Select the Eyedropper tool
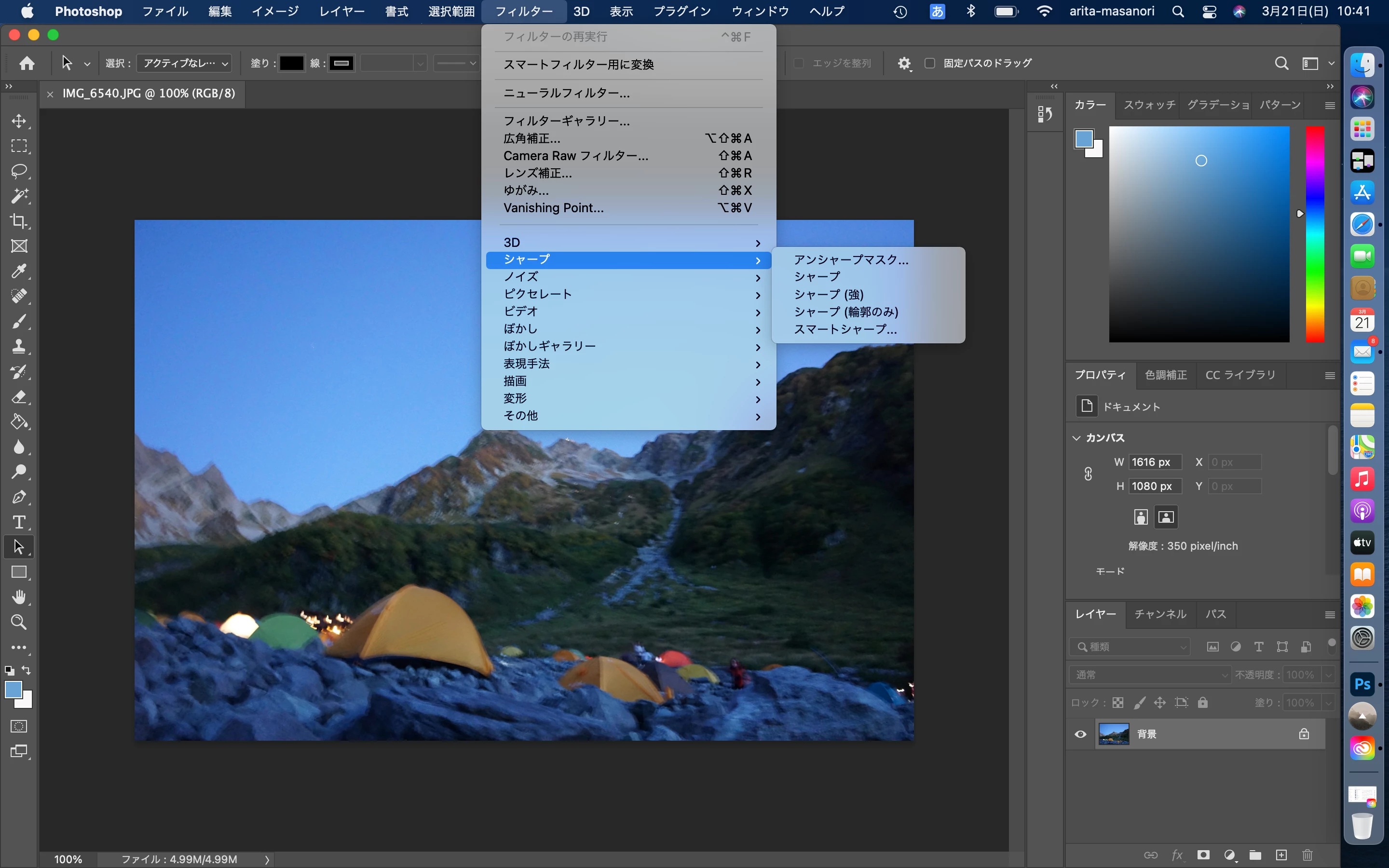The height and width of the screenshot is (868, 1389). point(19,271)
